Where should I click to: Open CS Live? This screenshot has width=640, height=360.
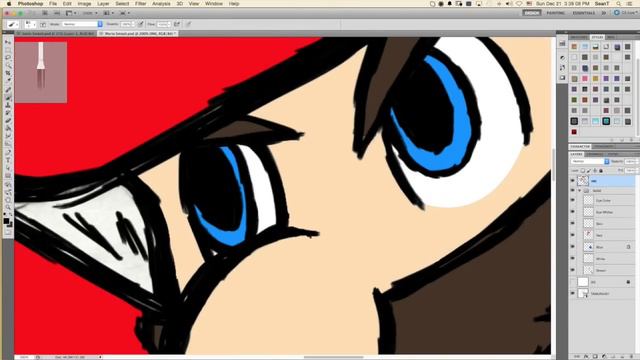click(x=626, y=13)
